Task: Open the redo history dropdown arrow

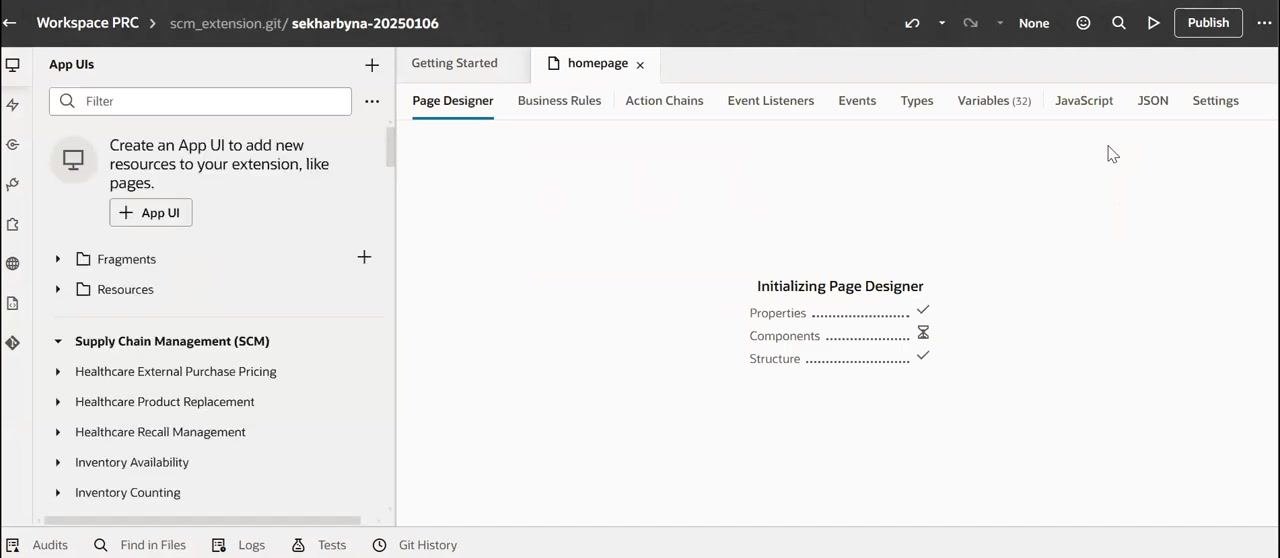Action: click(x=1000, y=23)
